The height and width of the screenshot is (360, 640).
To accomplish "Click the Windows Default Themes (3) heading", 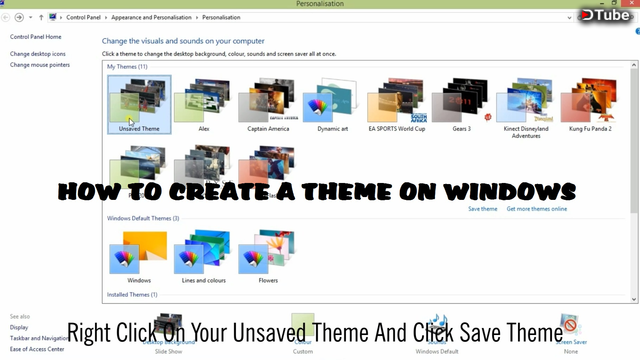I will coord(143,218).
